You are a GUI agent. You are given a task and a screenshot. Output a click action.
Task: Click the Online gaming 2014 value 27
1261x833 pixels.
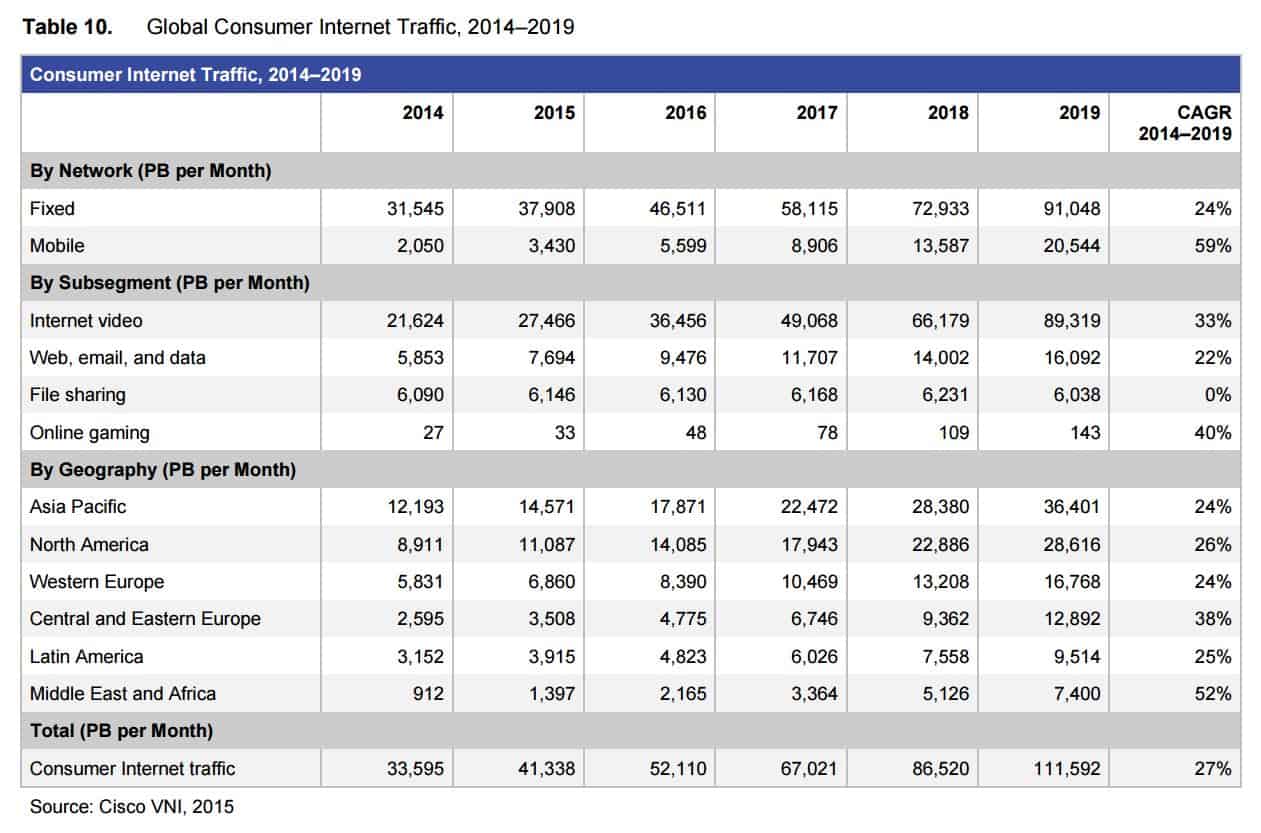click(x=433, y=433)
